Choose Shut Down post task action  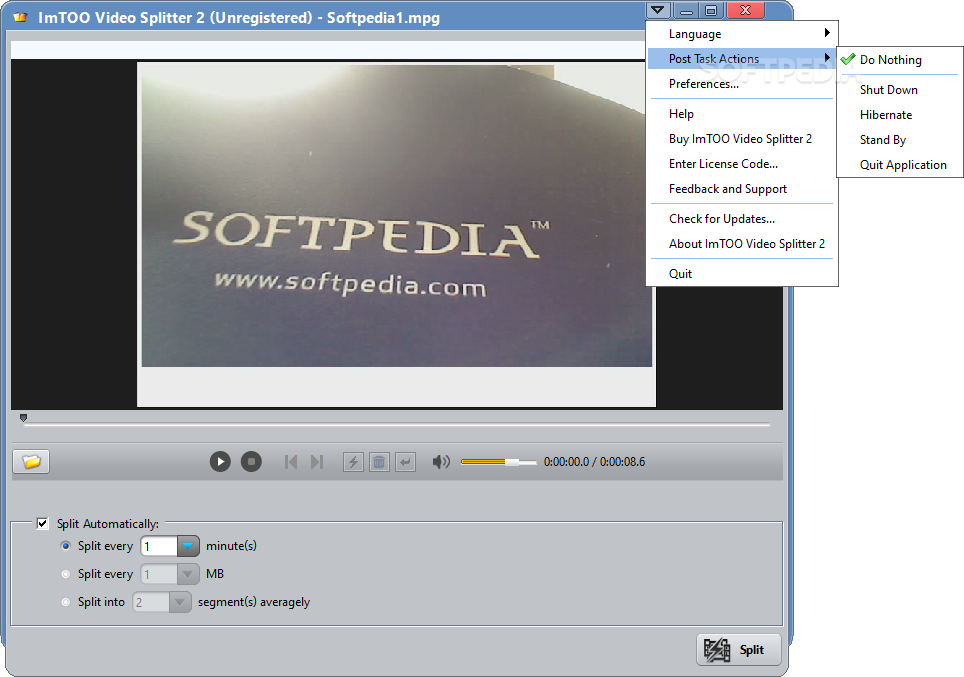(x=899, y=90)
